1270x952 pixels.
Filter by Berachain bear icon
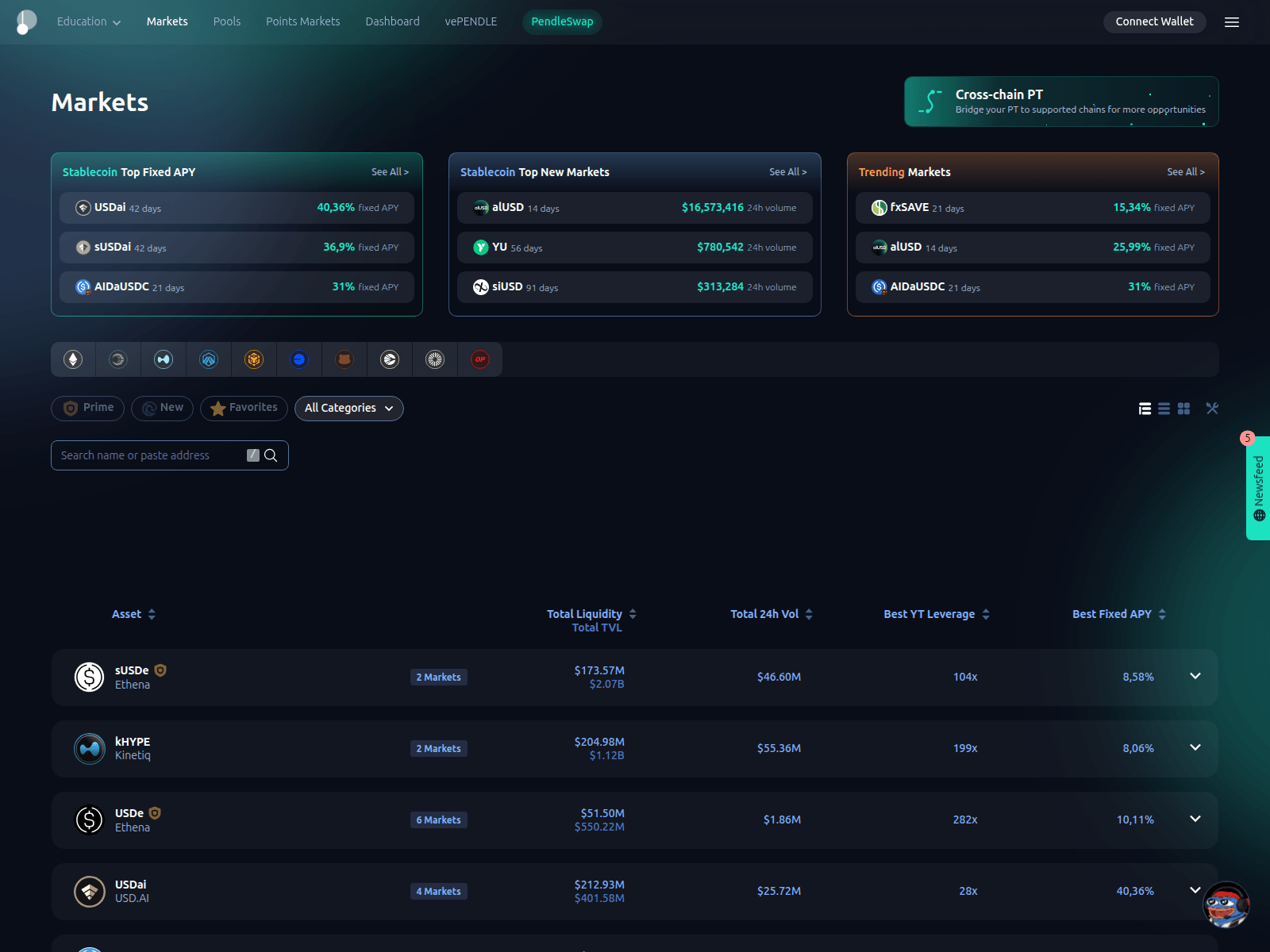pos(344,359)
